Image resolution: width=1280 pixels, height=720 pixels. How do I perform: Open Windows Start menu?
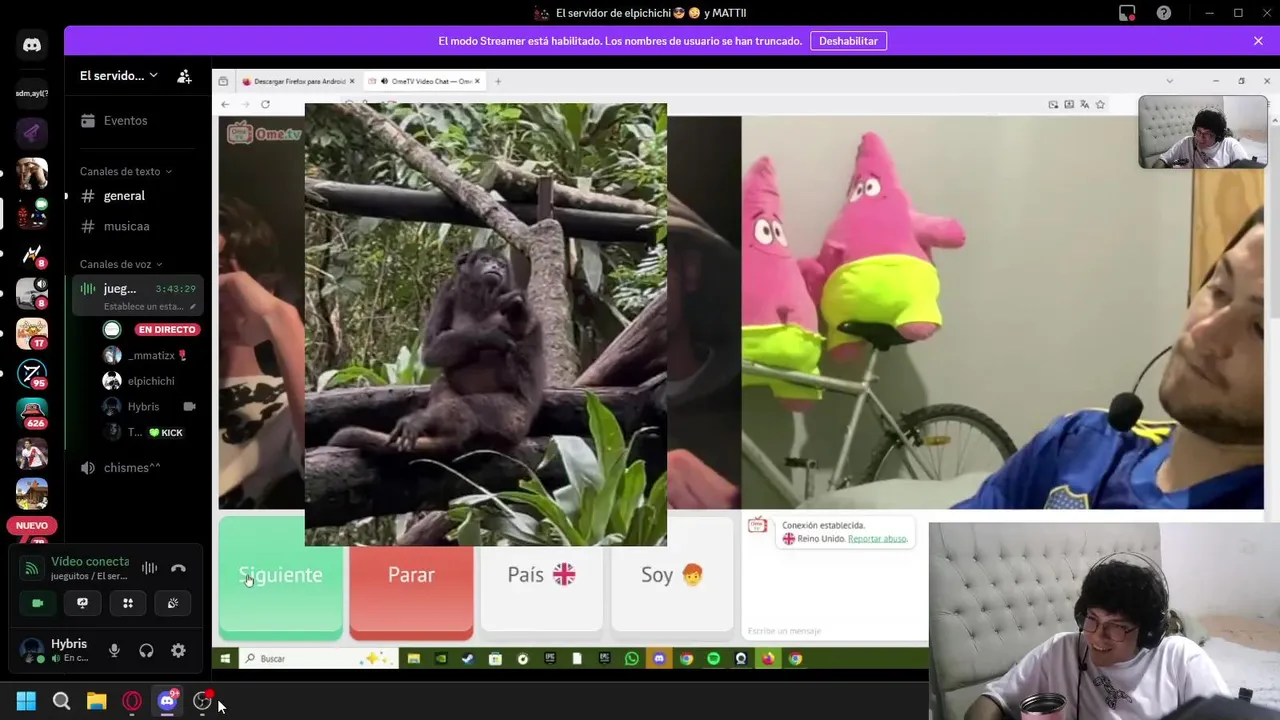[x=26, y=702]
